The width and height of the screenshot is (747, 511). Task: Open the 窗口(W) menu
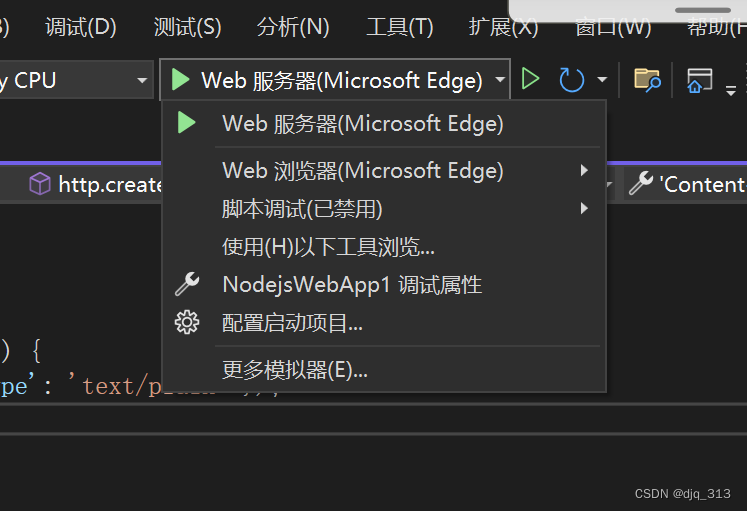(x=613, y=27)
